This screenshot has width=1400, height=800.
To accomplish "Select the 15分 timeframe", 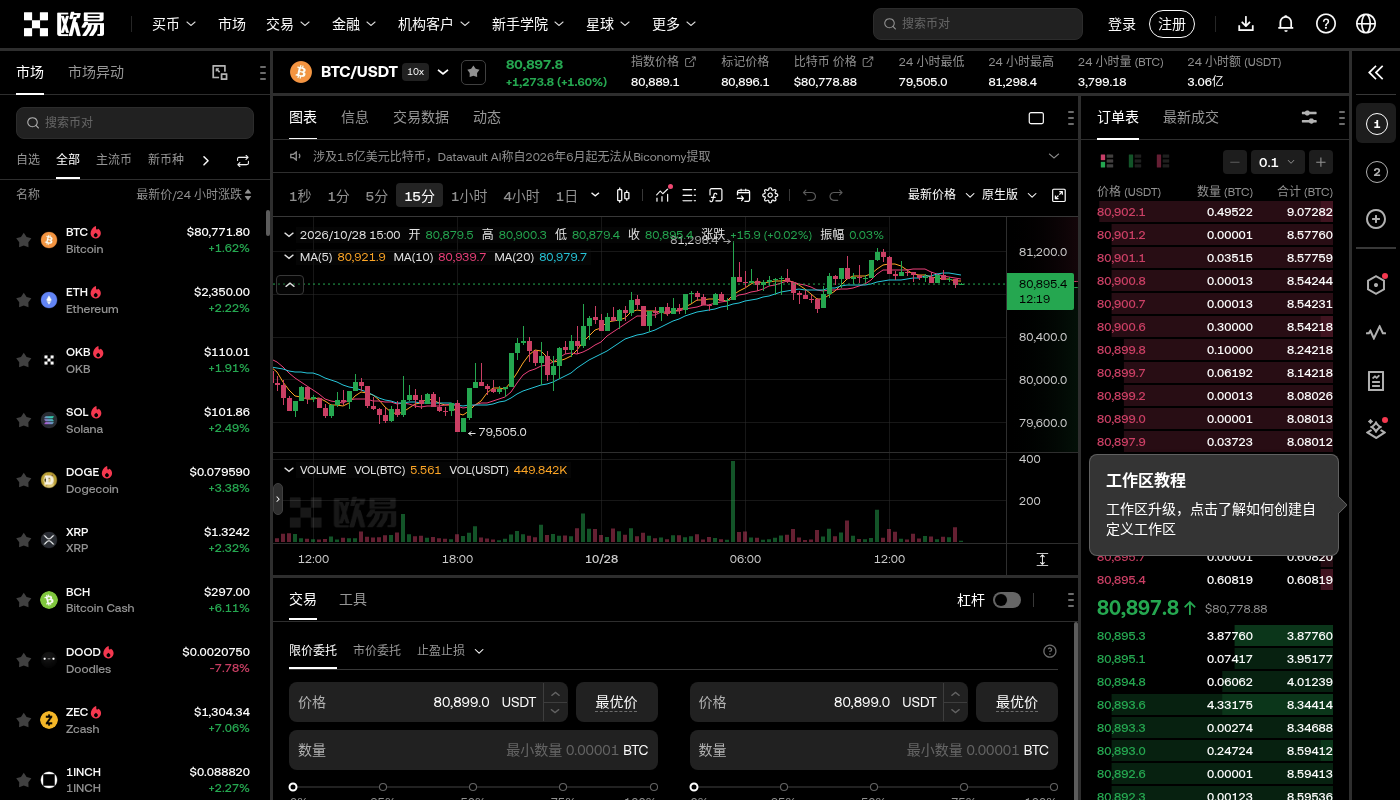I will 419,196.
